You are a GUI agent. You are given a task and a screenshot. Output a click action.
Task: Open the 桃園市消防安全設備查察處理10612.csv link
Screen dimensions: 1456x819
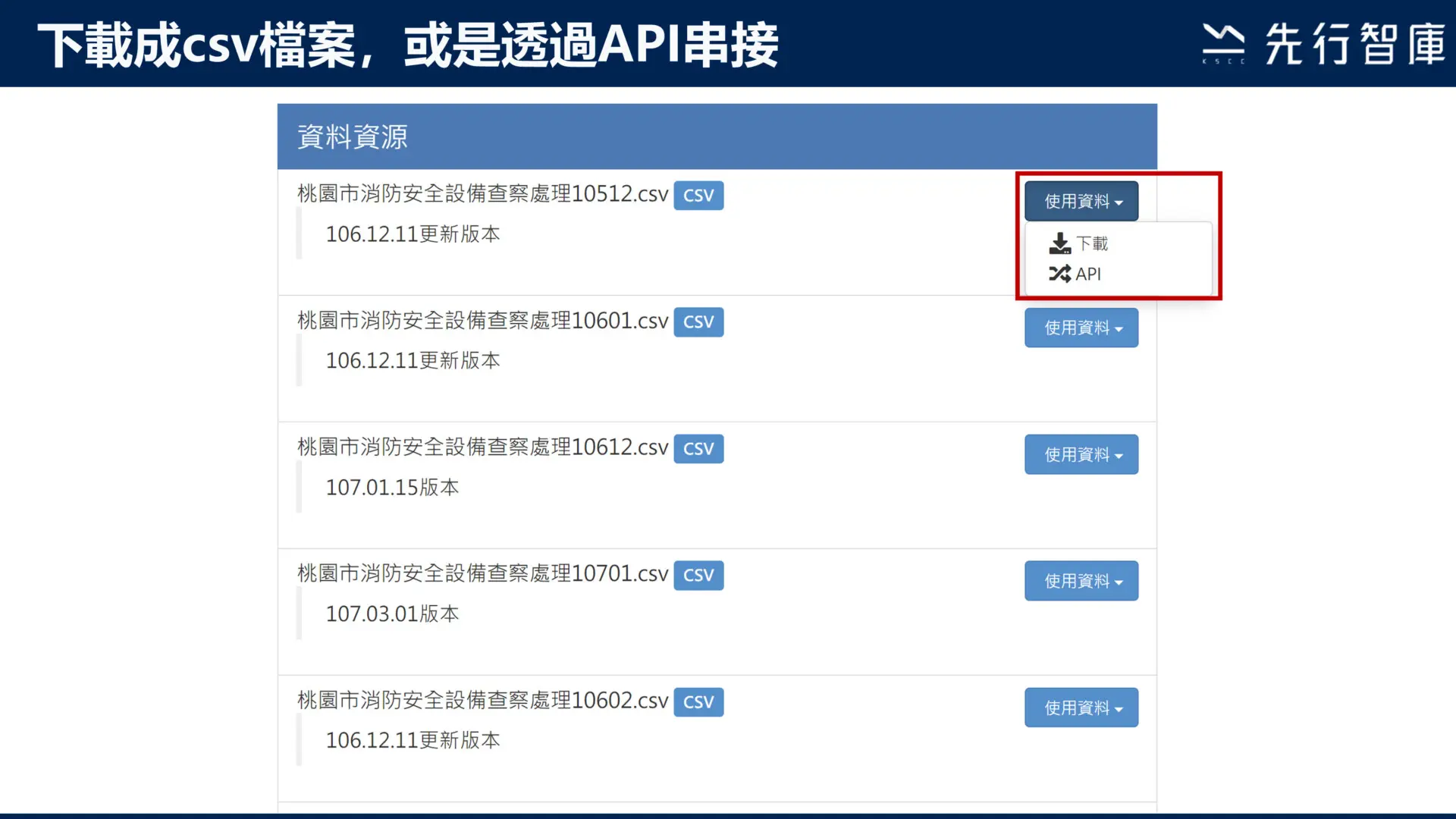[x=482, y=447]
